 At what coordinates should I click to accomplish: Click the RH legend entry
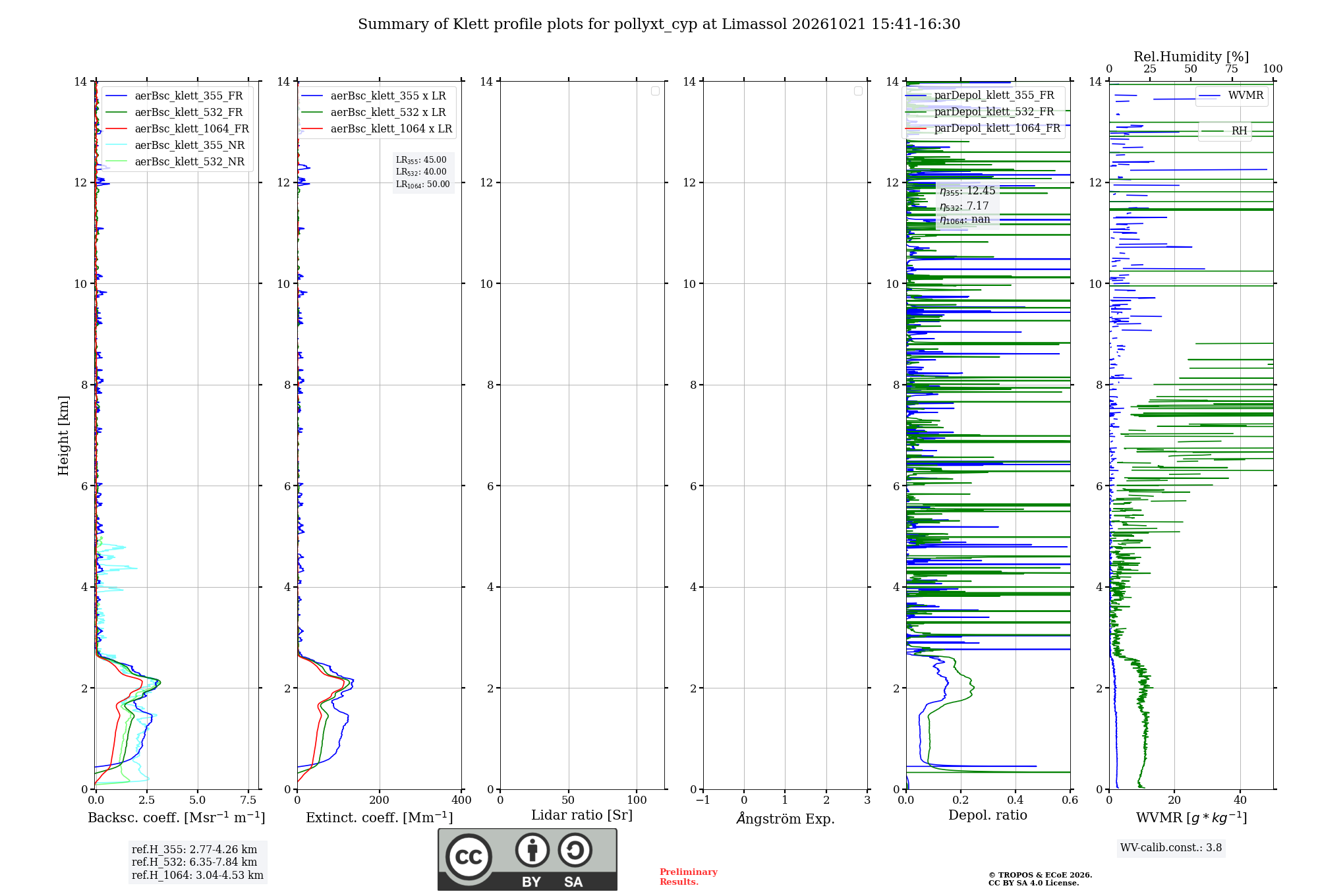pos(1225,131)
